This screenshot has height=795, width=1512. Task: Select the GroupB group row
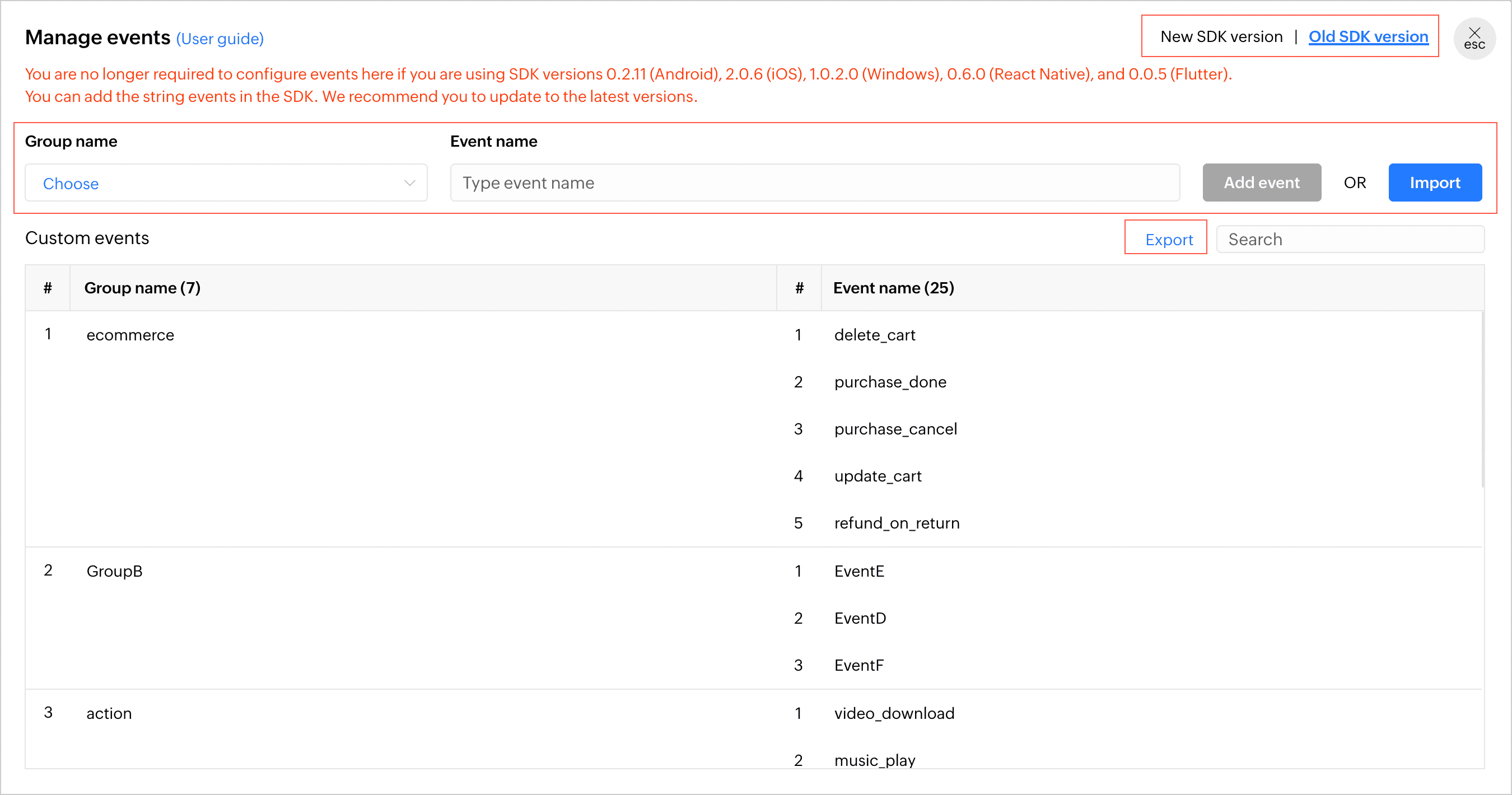pyautogui.click(x=114, y=571)
